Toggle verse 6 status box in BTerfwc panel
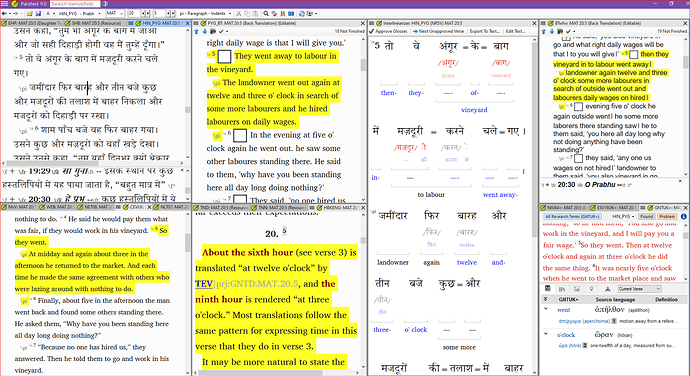Viewport: 690px width, 376px height. (579, 107)
